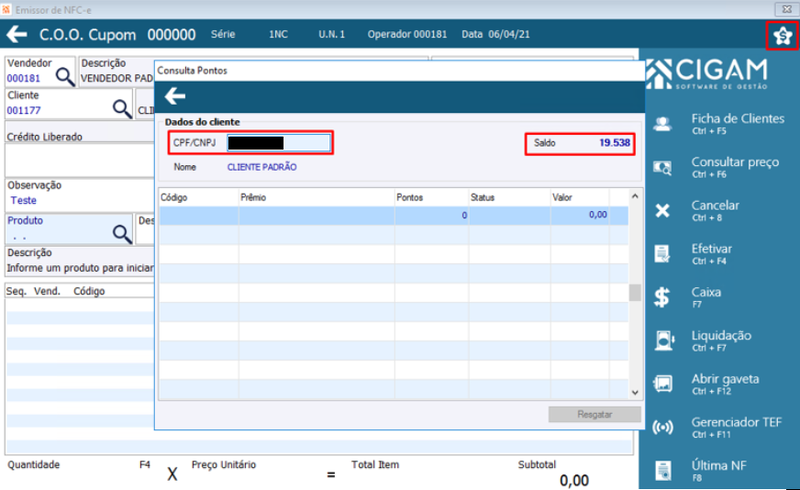Image resolution: width=800 pixels, height=490 pixels.
Task: Click scroll up arrow in points table
Action: (635, 197)
